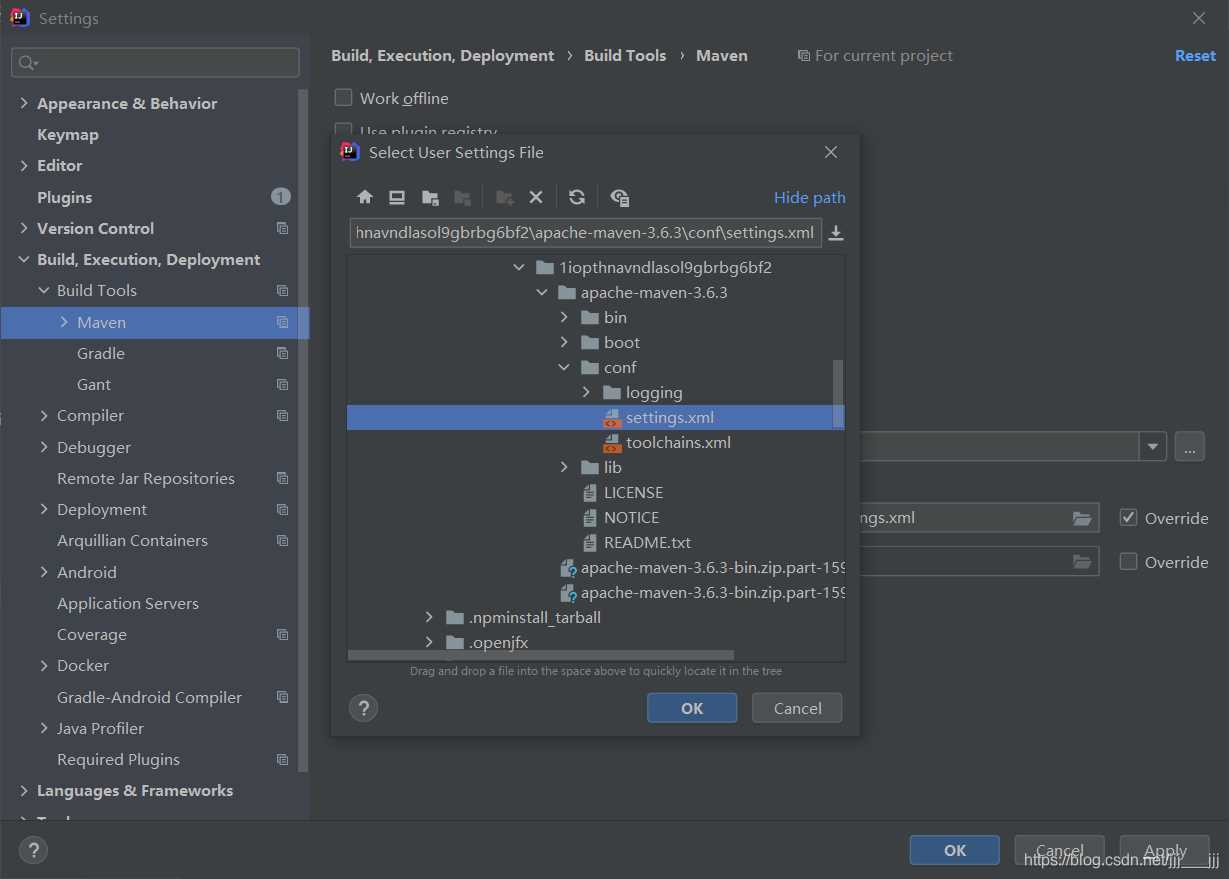Click the Plugins update badge

281,197
